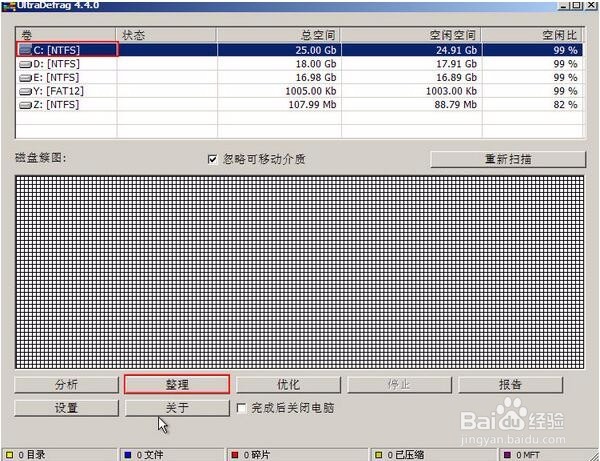Click the Z: drive icon
The height and width of the screenshot is (461, 600).
25,105
